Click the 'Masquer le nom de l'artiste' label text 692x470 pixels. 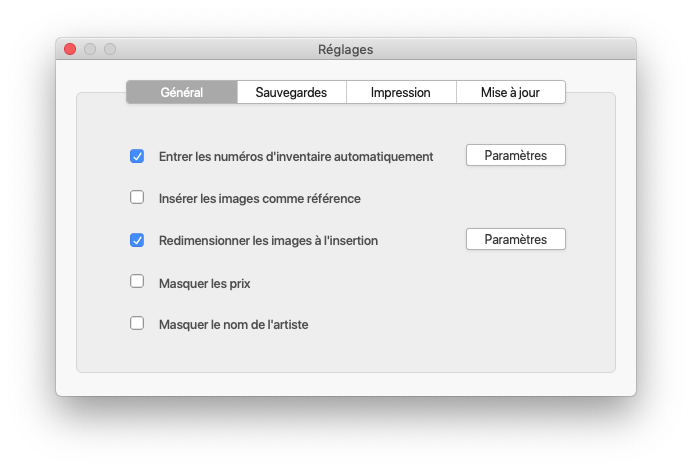pyautogui.click(x=240, y=324)
